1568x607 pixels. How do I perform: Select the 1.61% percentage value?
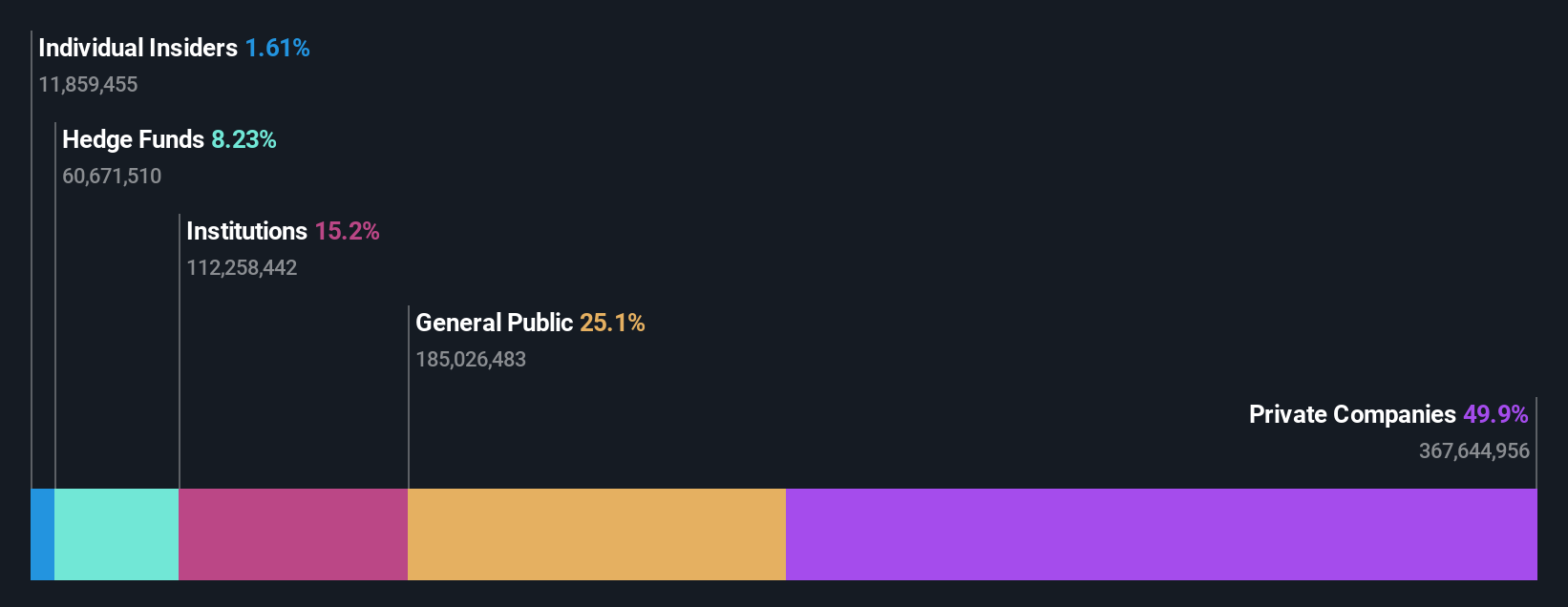(278, 48)
